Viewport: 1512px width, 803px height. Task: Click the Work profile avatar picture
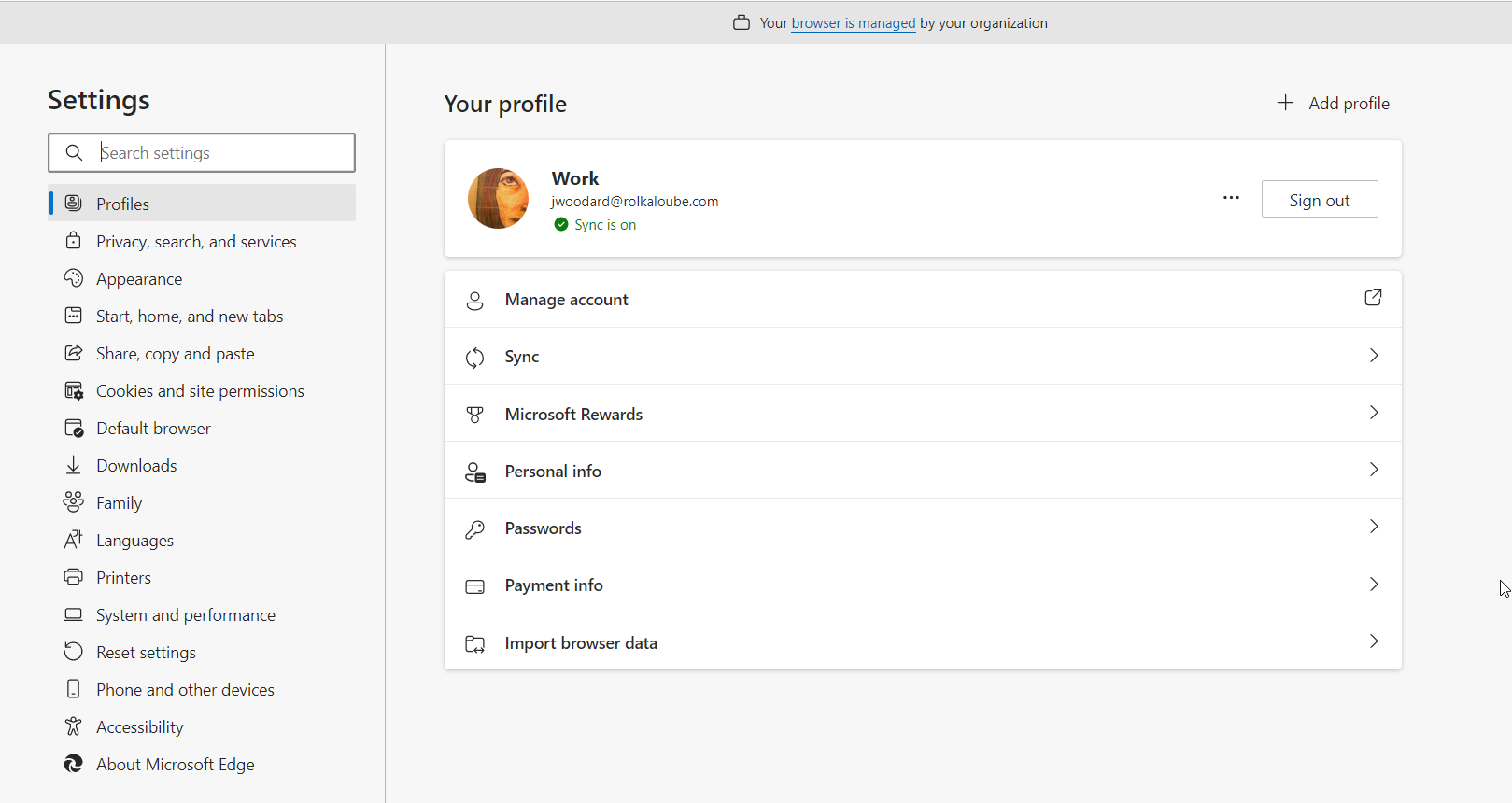(x=498, y=199)
